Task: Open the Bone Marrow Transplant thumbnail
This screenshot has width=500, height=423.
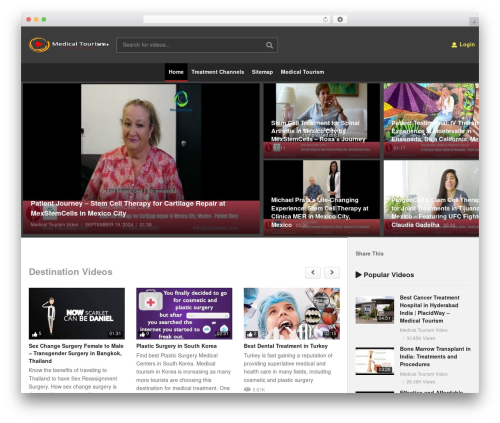Action: (x=375, y=361)
